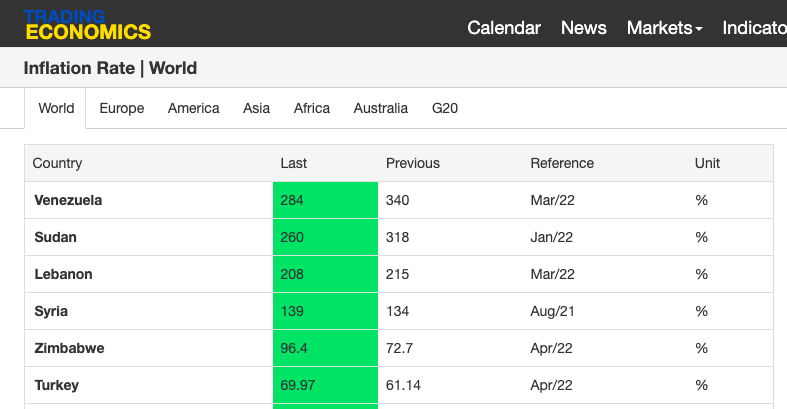Select the World tab
This screenshot has height=409, width=787.
click(56, 108)
